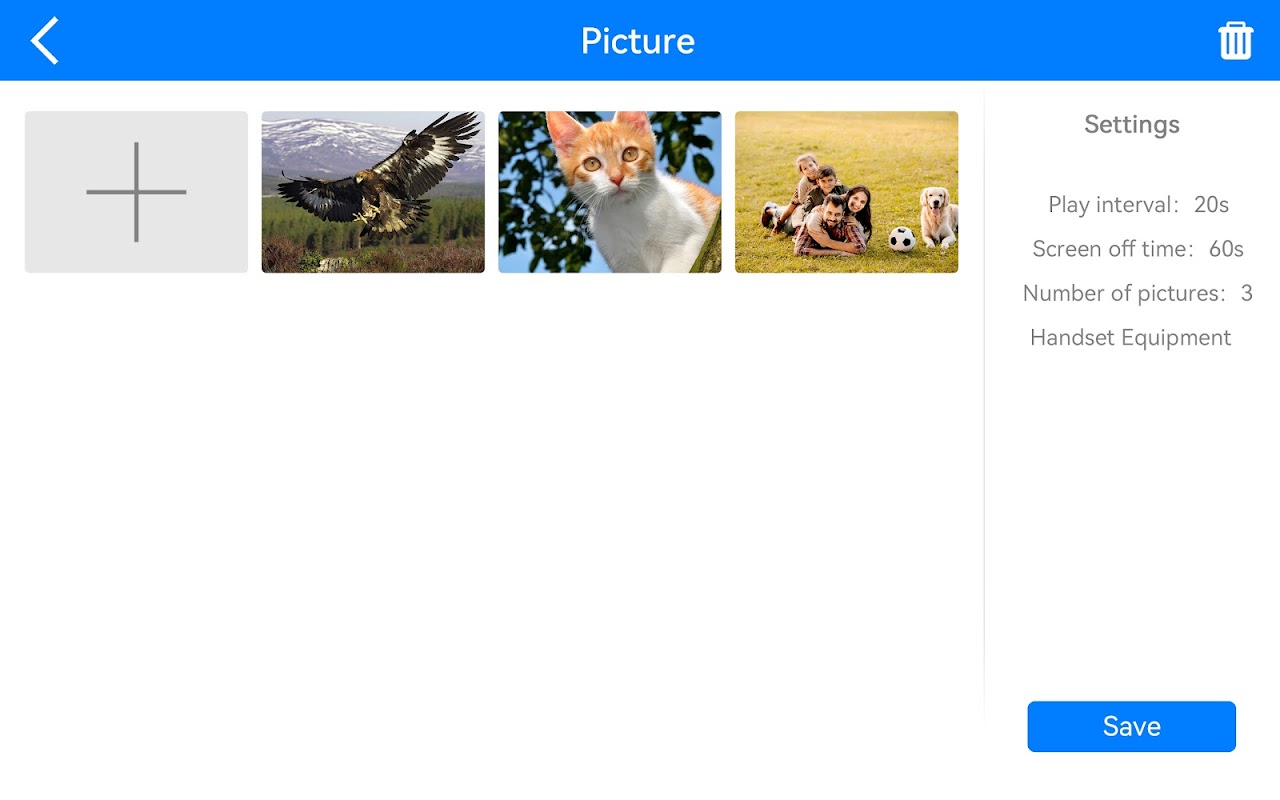Viewport: 1280px width, 800px height.
Task: Click the golden retriever in family photo
Action: 937,216
